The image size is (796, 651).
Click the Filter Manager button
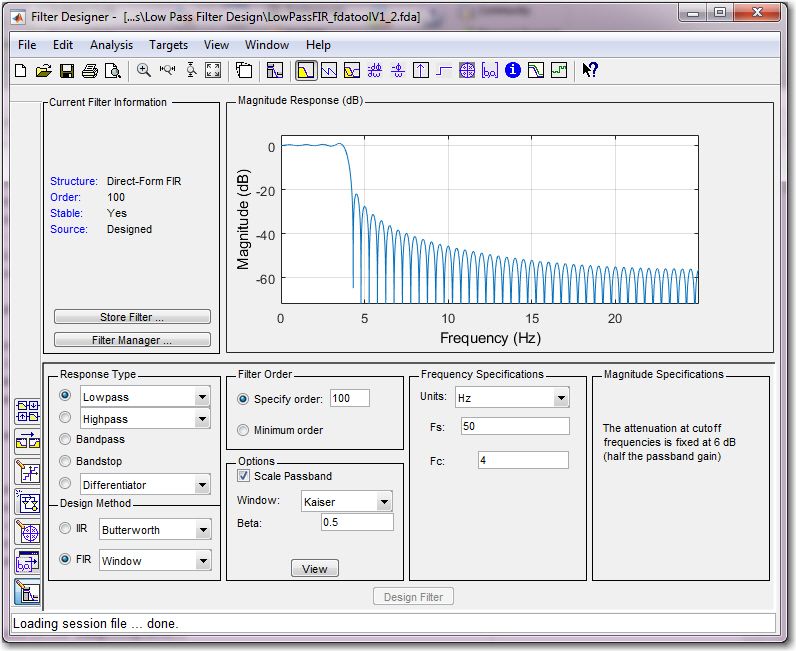132,340
